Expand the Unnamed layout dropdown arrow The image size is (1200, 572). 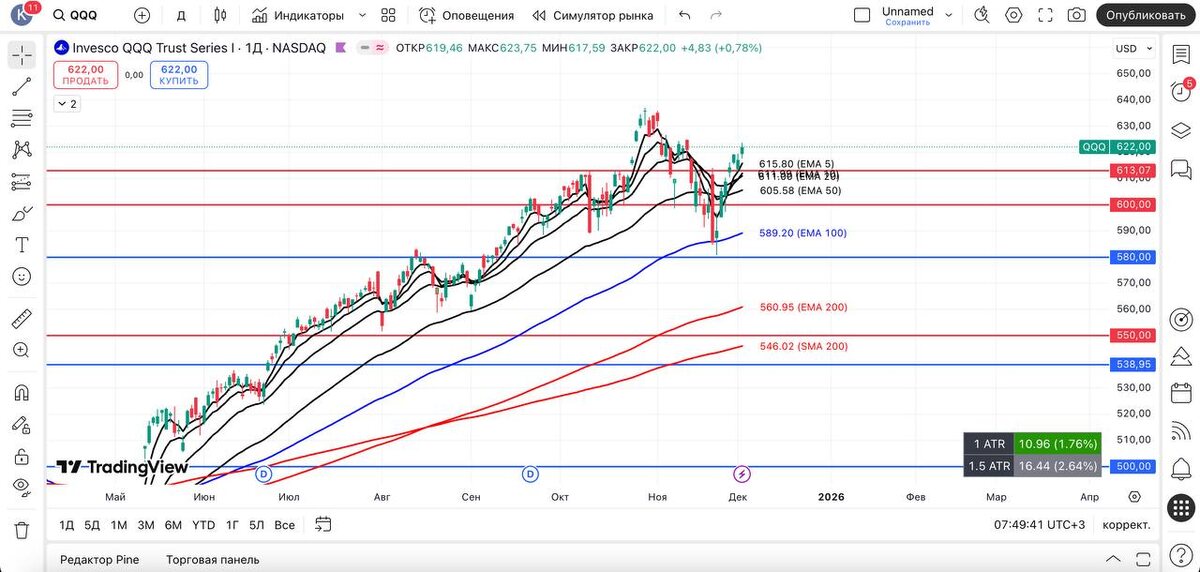click(x=949, y=15)
